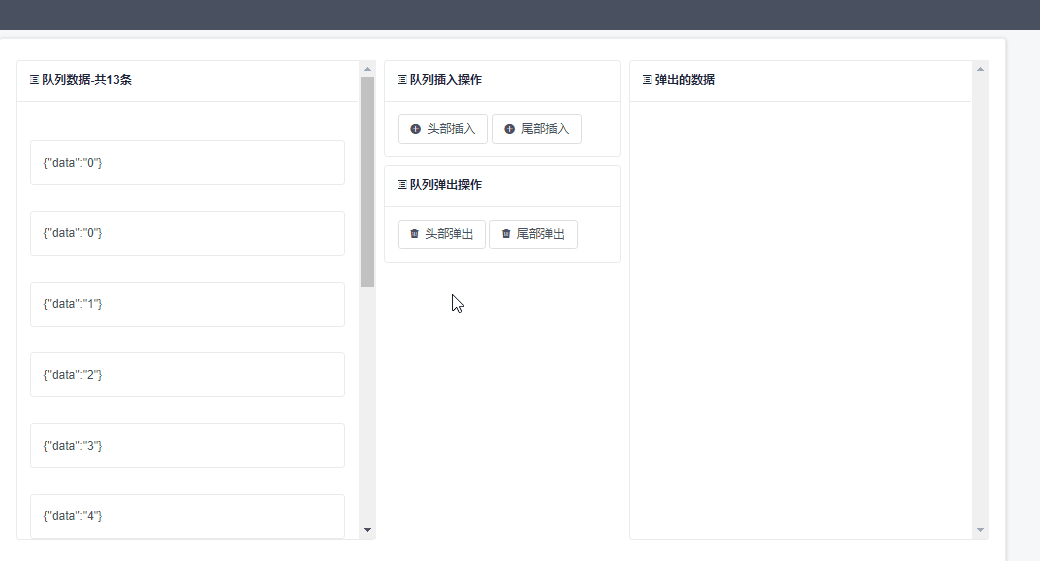
Task: Click the plus icon on 头部插入
Action: point(415,129)
